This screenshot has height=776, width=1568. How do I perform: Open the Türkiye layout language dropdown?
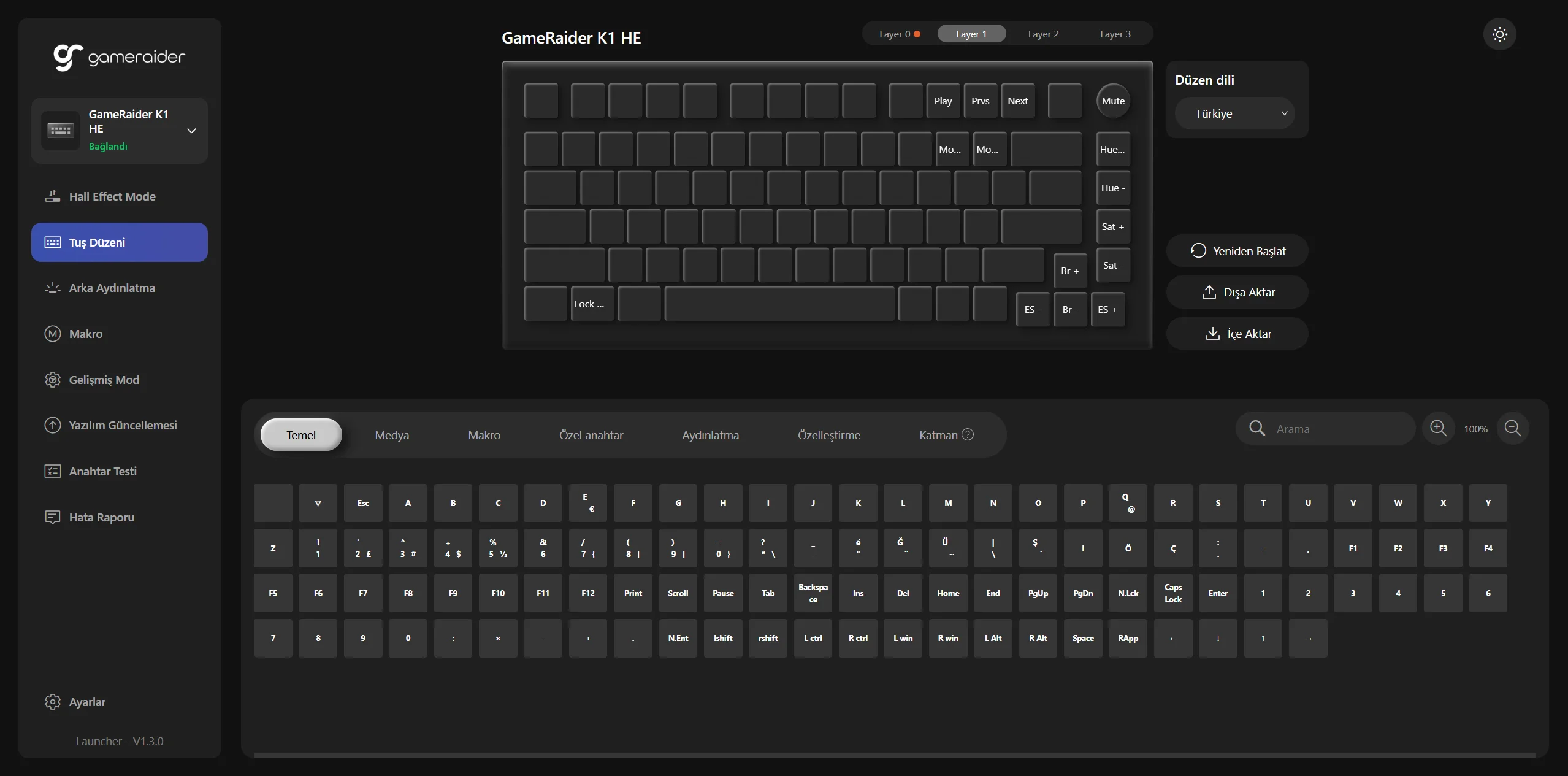1234,113
